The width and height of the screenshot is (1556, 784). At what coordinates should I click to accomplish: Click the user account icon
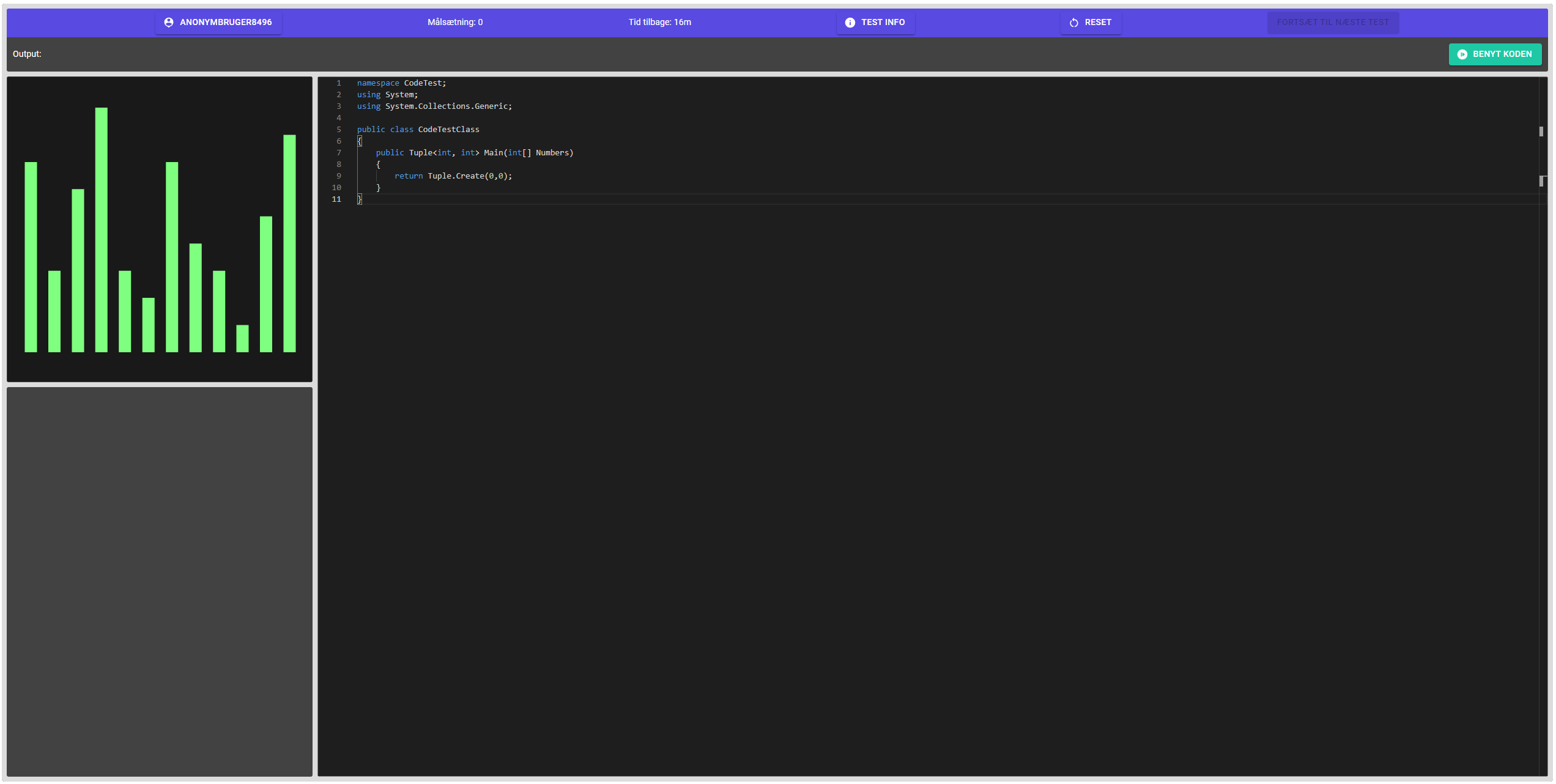[x=169, y=23]
